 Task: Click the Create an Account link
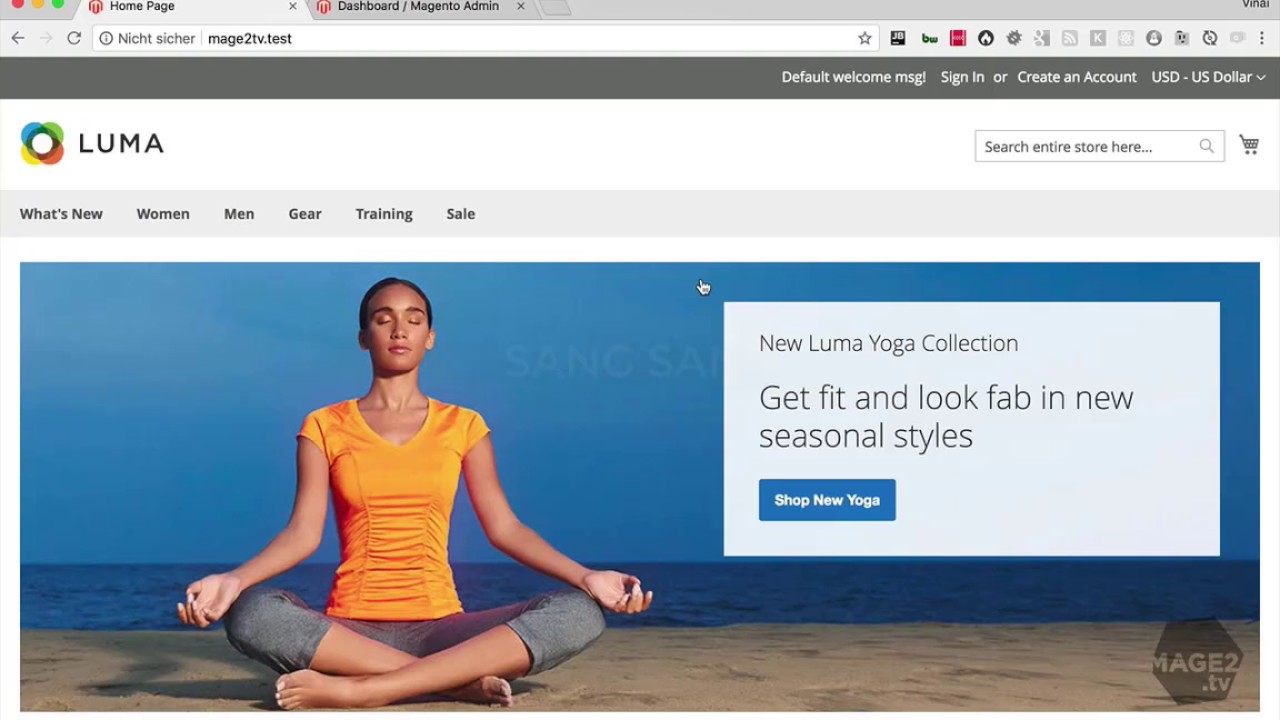[x=1077, y=77]
